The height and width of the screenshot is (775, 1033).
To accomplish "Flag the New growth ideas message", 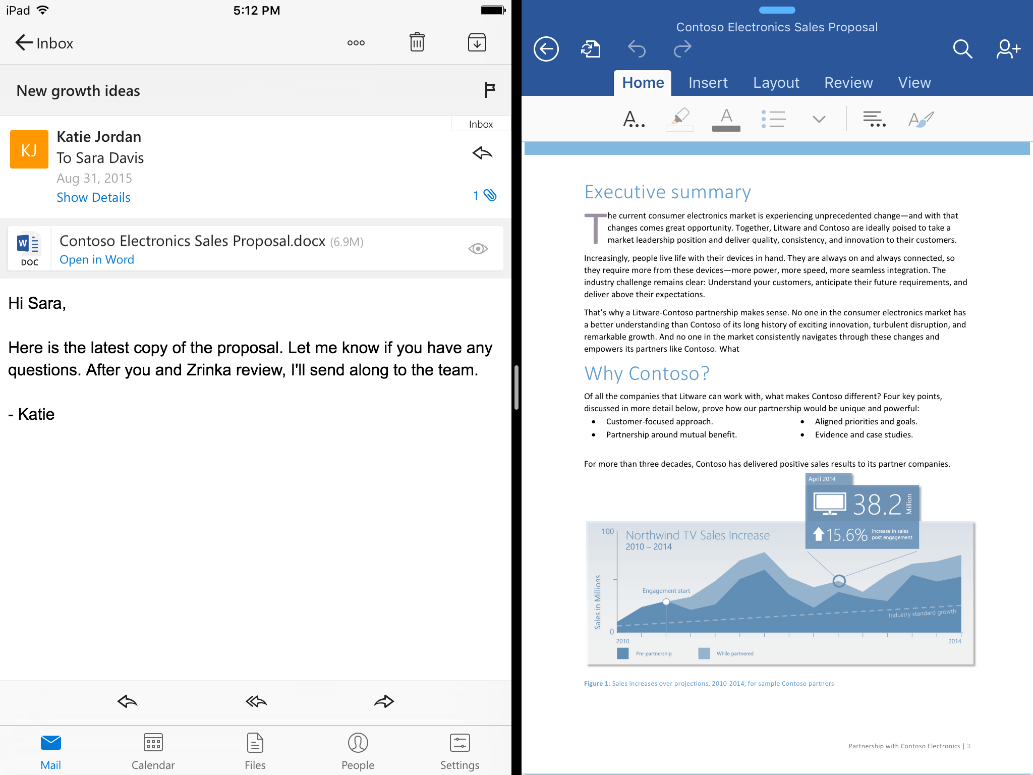I will pos(489,90).
